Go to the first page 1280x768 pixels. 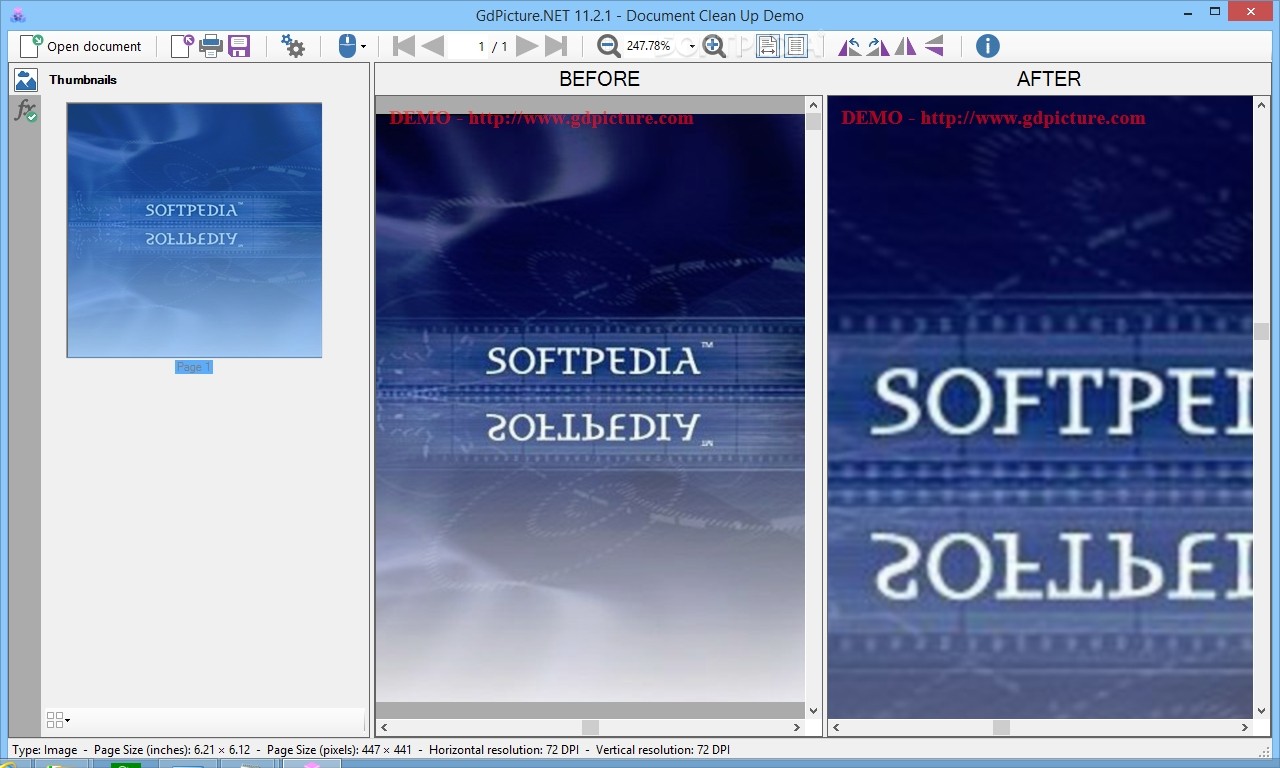pos(404,46)
